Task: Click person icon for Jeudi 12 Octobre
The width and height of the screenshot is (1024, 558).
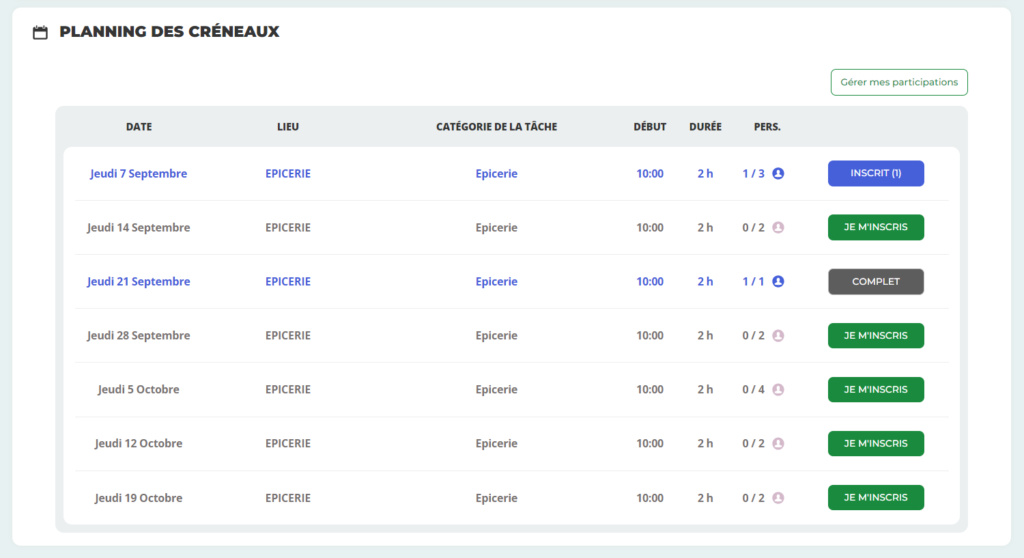Action: click(x=778, y=444)
